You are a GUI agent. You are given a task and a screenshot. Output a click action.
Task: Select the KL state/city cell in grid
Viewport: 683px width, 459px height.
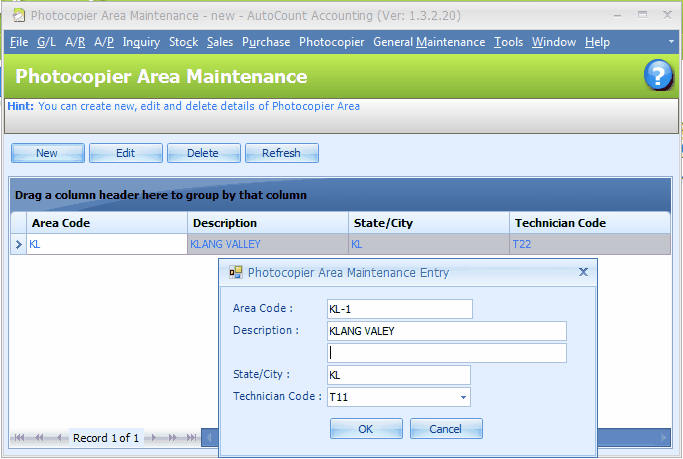point(429,244)
